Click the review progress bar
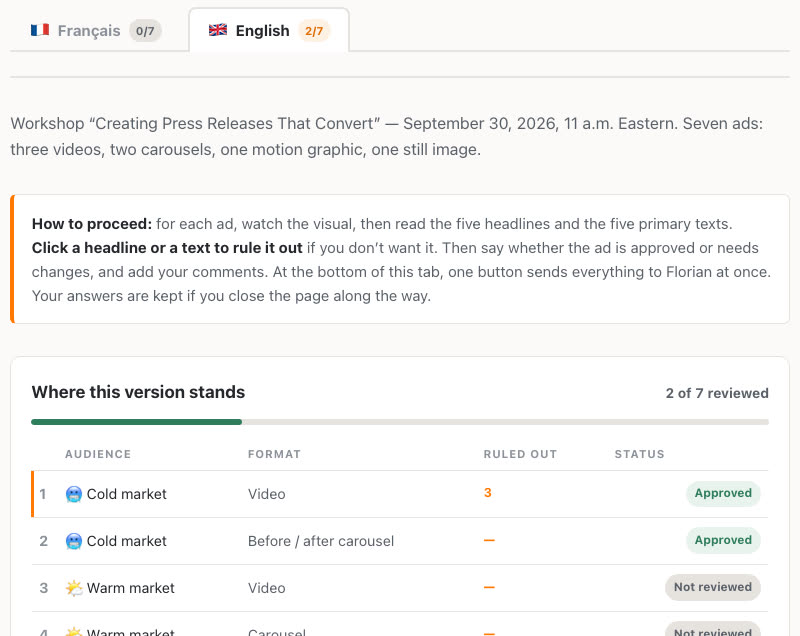Screen dimensions: 800x636 [399, 422]
